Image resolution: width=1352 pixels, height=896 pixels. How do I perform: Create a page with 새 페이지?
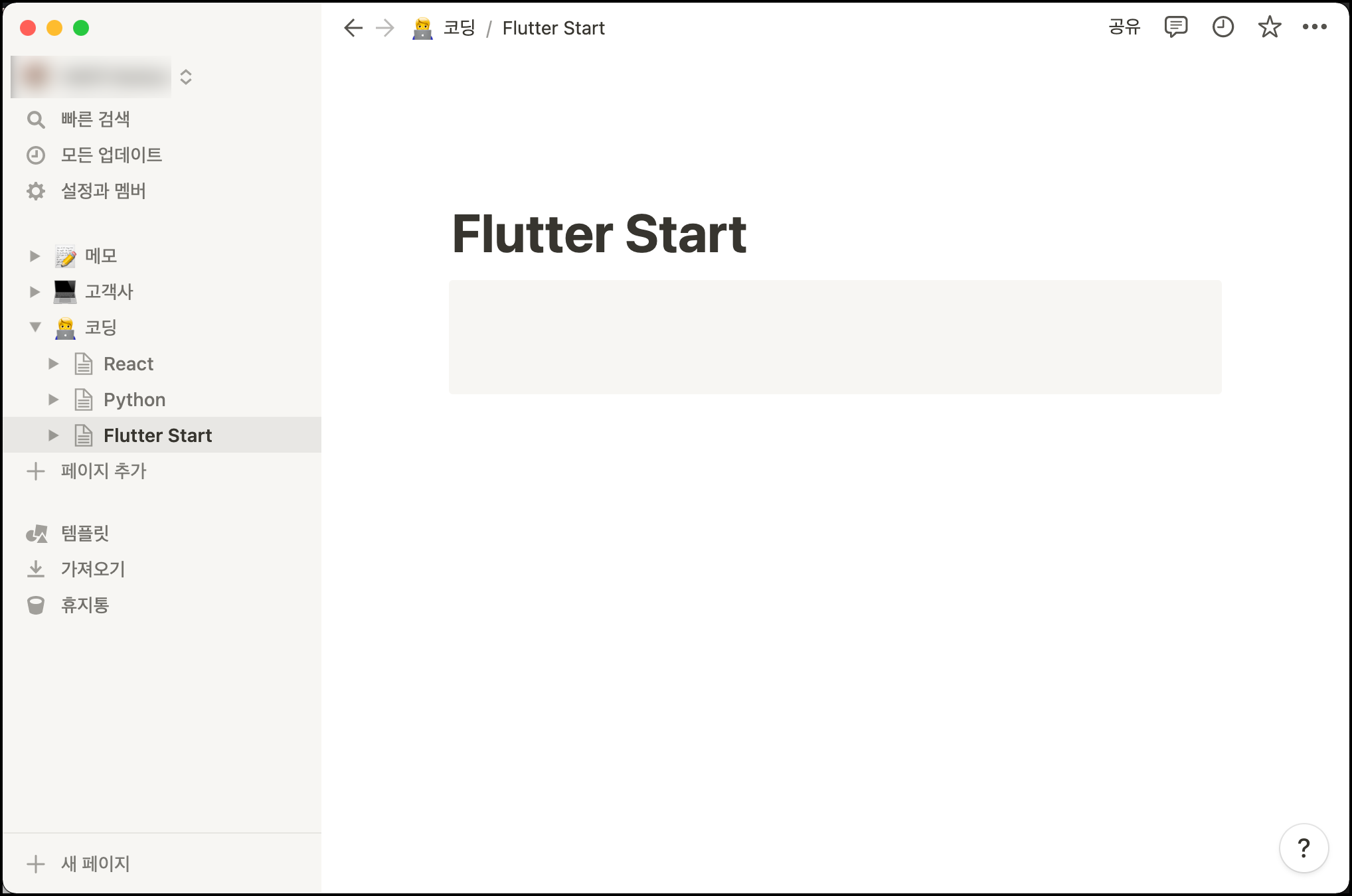(95, 864)
